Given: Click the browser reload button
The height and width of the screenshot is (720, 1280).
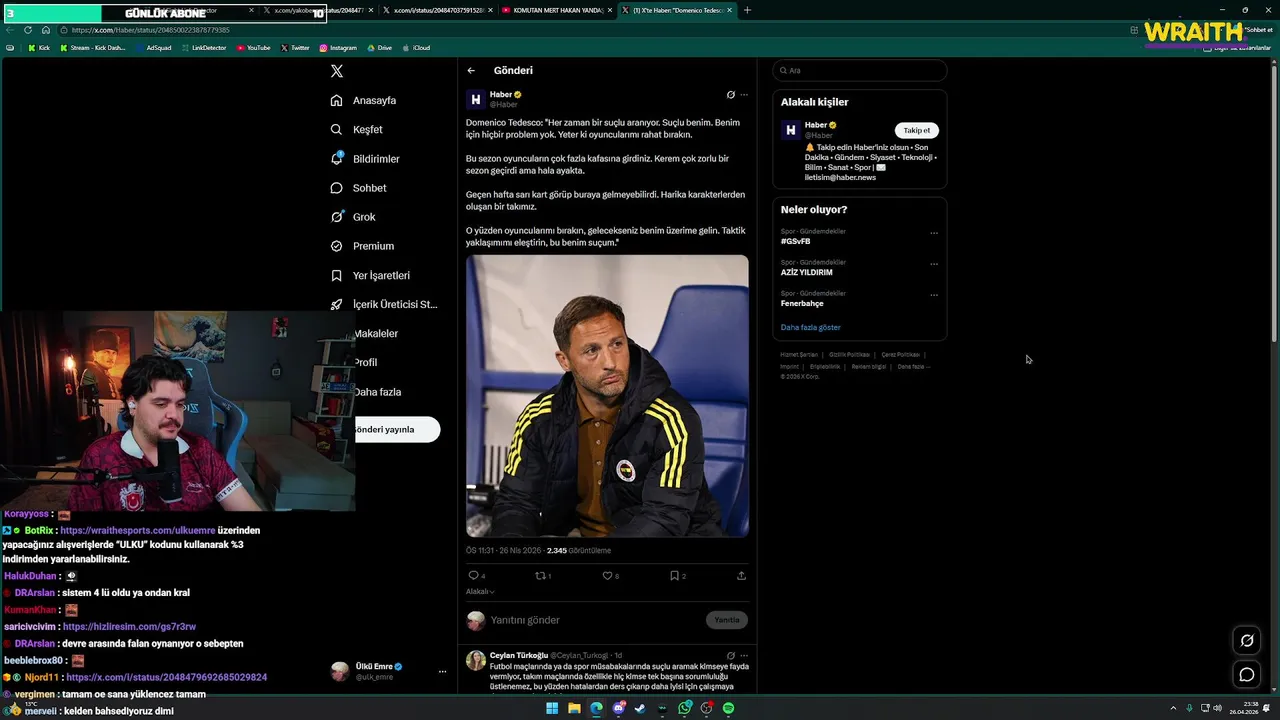Looking at the screenshot, I should (29, 30).
